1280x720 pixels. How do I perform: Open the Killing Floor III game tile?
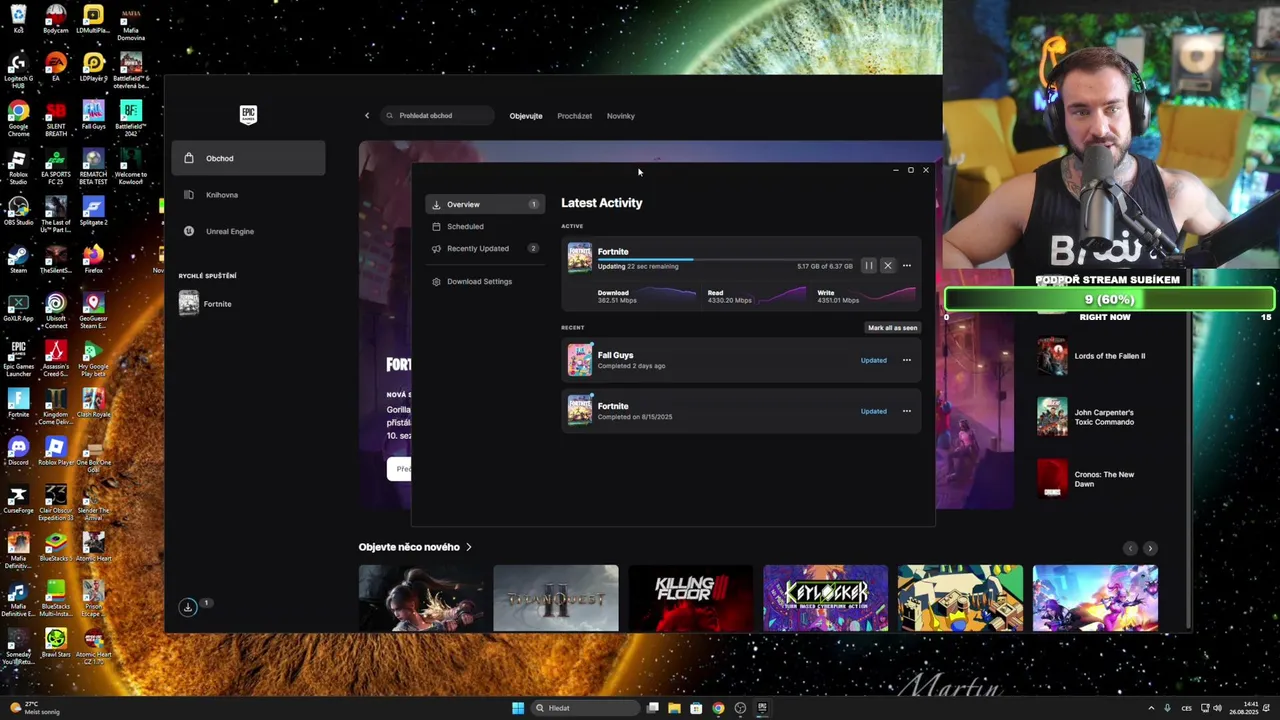pyautogui.click(x=690, y=598)
